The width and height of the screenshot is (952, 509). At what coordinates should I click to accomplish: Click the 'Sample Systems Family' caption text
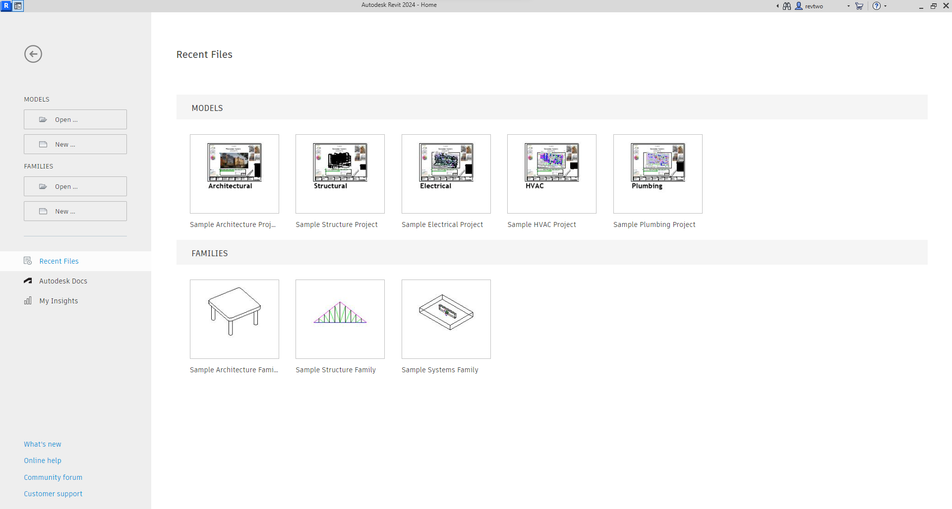pos(440,370)
